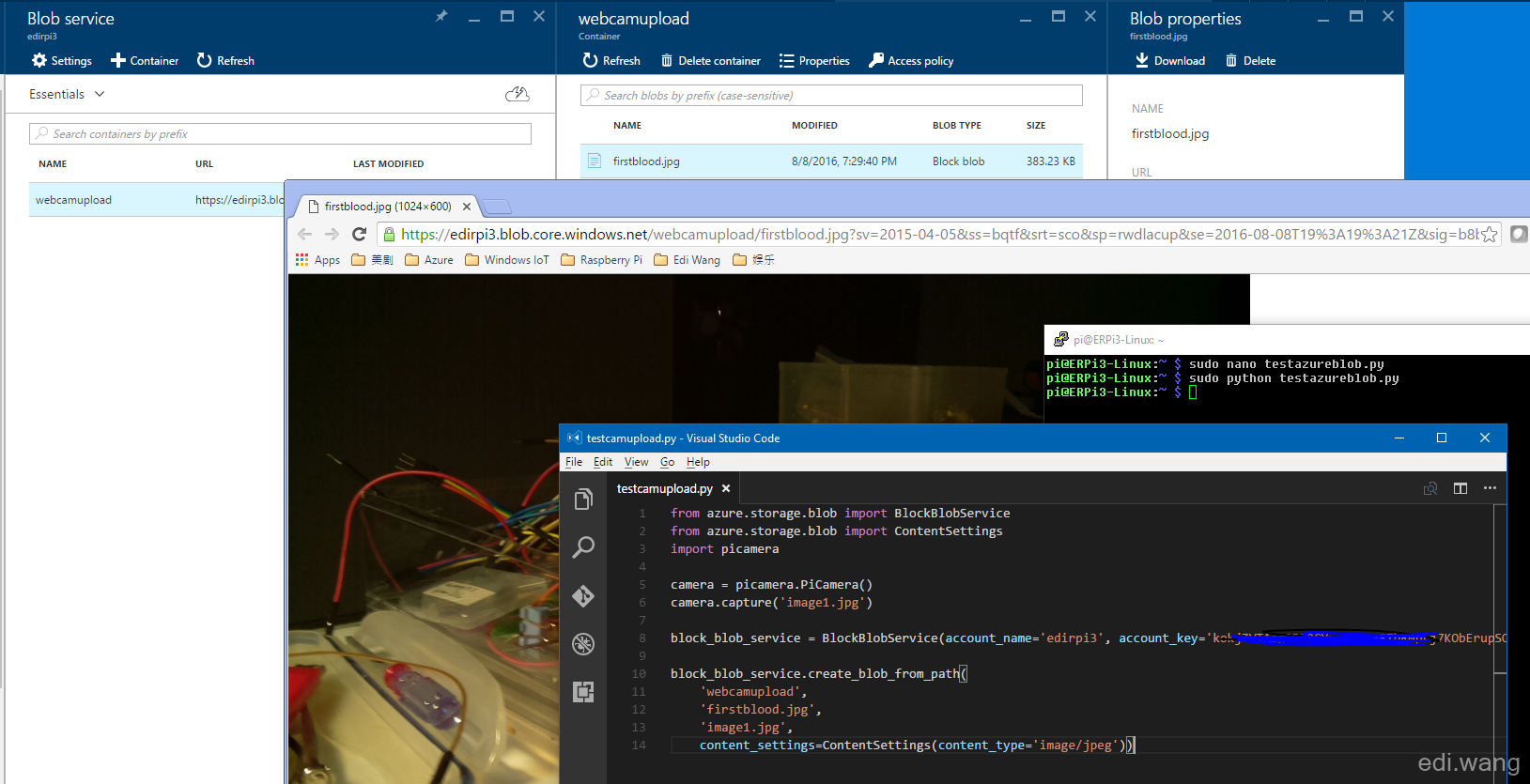Viewport: 1530px width, 784px height.
Task: Maximize the webcamupload blade
Action: click(x=1059, y=16)
